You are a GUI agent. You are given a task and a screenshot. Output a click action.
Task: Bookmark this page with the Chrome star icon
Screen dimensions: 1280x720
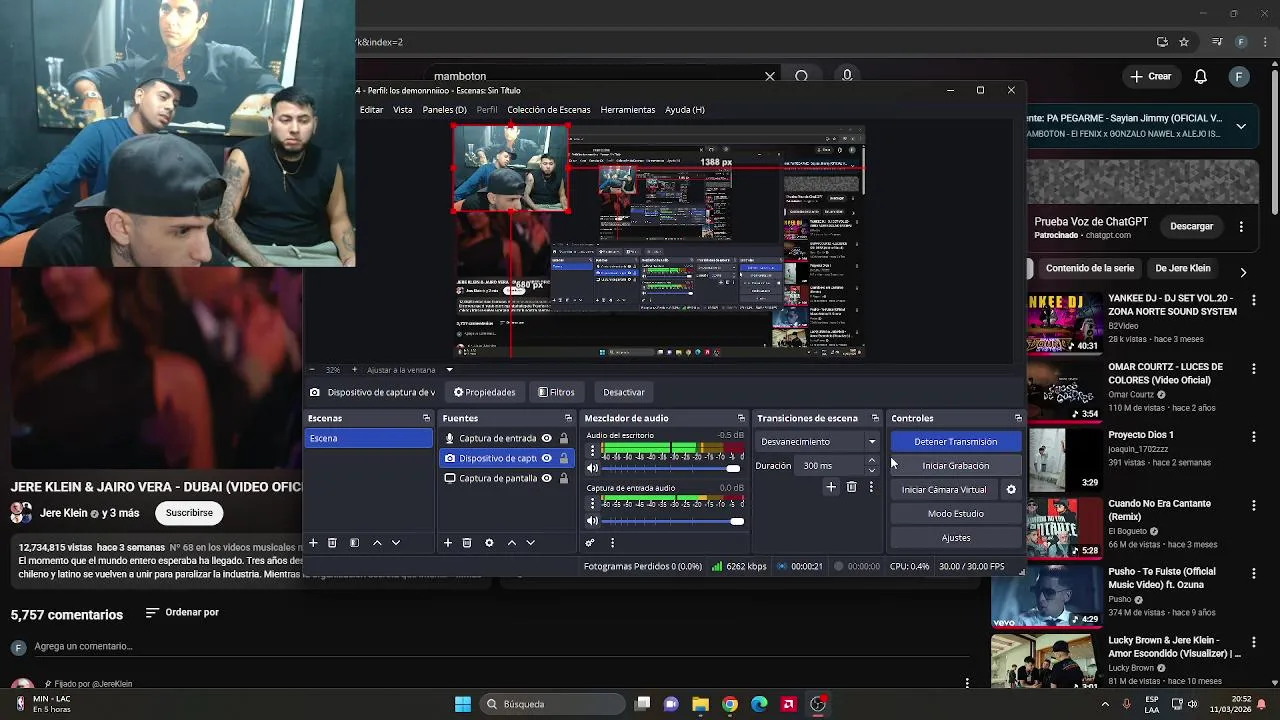(1184, 42)
